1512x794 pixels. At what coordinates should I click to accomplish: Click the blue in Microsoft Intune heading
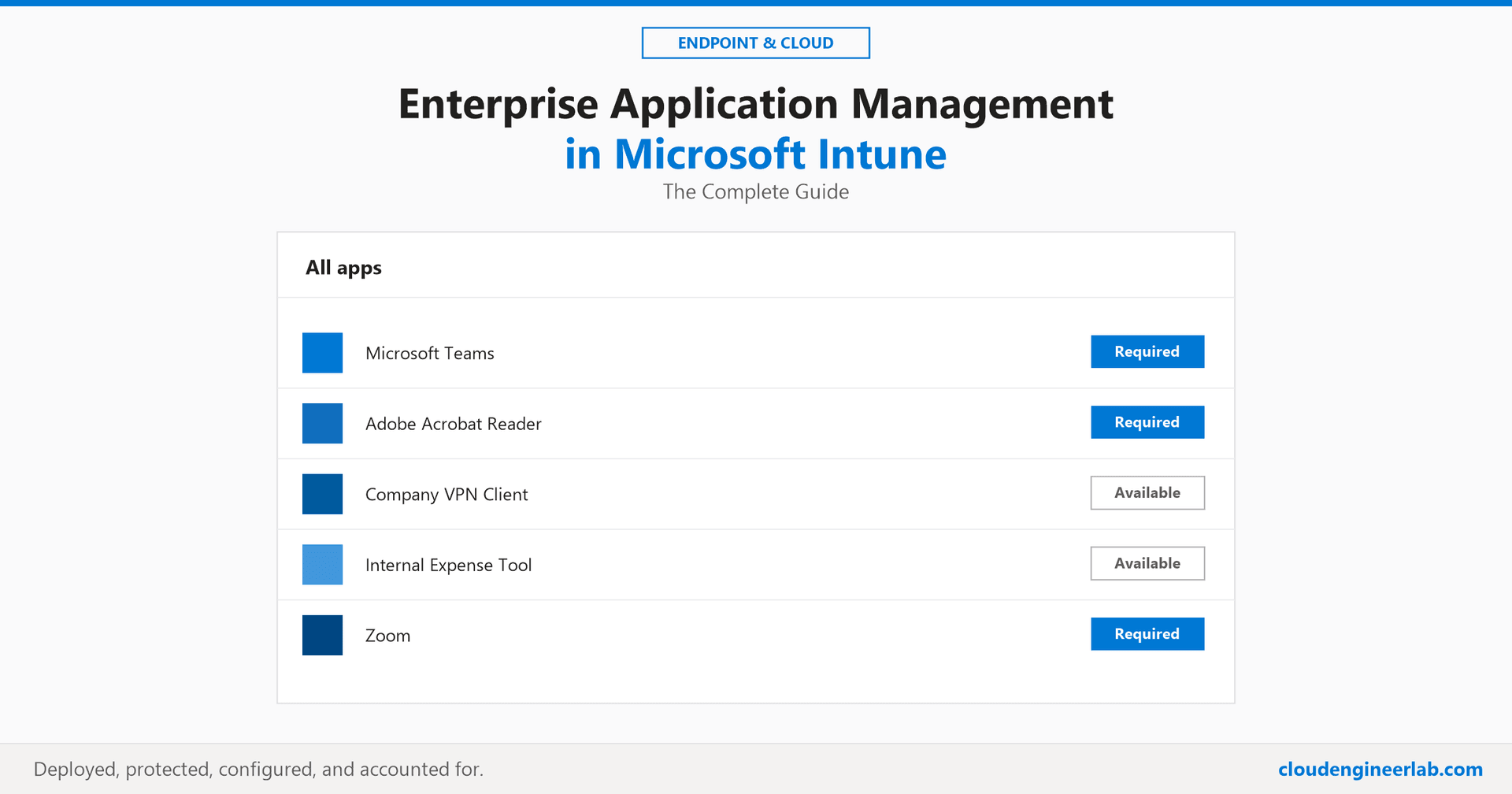[756, 154]
